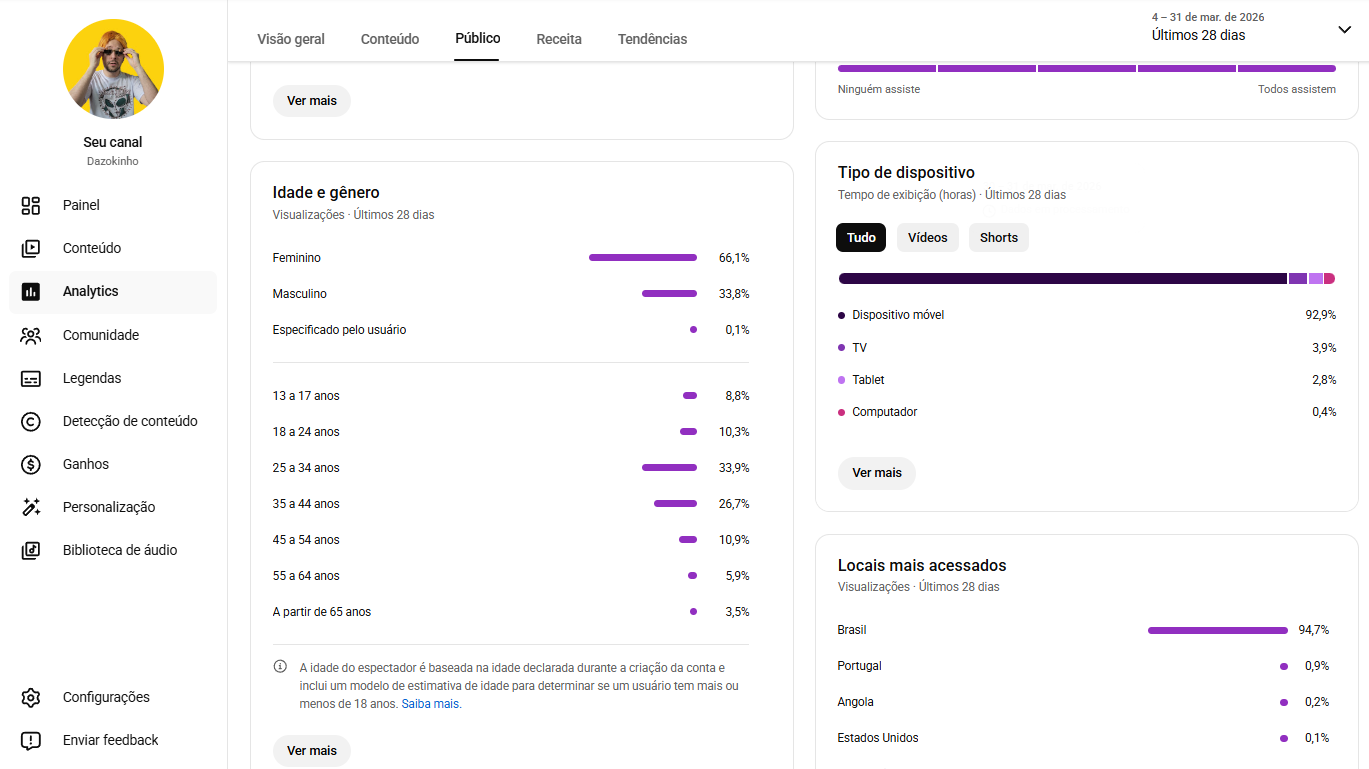Expand Idade e gênero with Ver mais
This screenshot has width=1369, height=769.
(x=312, y=751)
